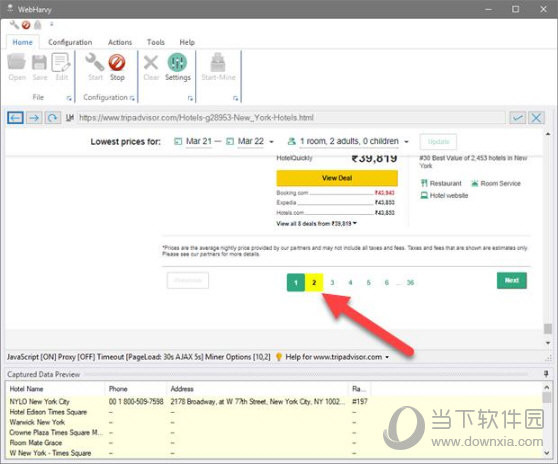The width and height of the screenshot is (558, 464).
Task: Switch to the Home tab
Action: pyautogui.click(x=22, y=42)
